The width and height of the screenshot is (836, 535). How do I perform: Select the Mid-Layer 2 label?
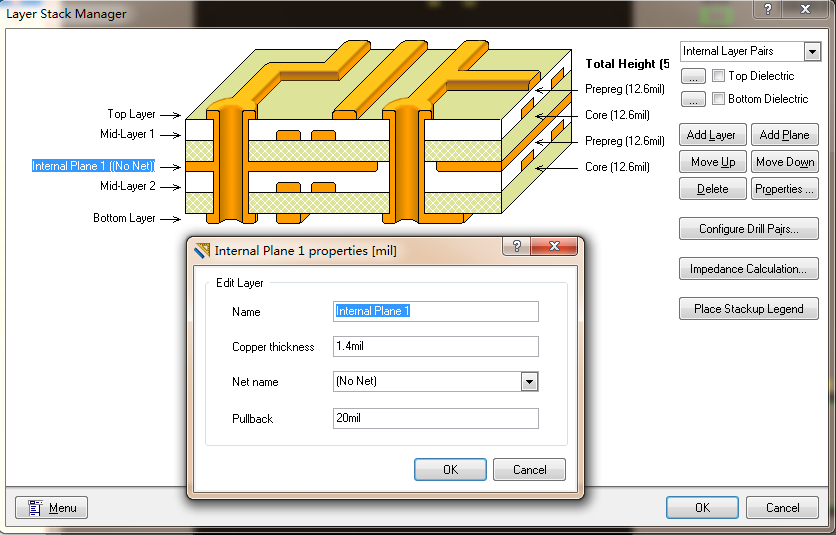pyautogui.click(x=127, y=186)
